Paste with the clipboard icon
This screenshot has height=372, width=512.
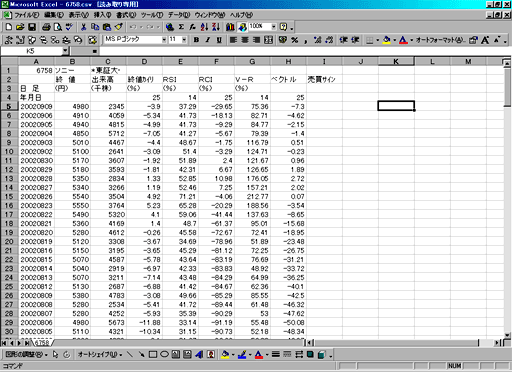point(107,27)
